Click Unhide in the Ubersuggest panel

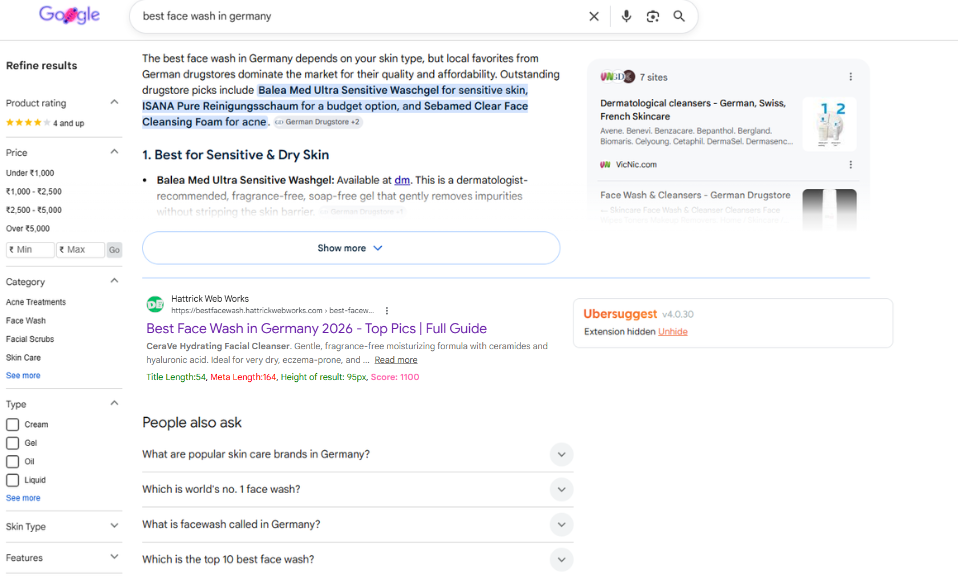tap(673, 332)
